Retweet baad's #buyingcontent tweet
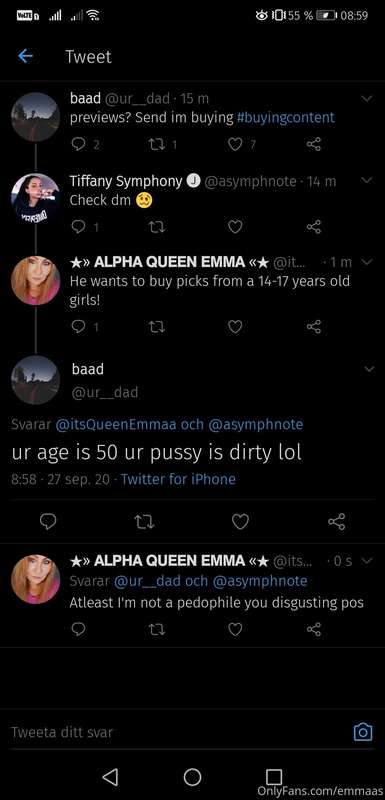 coord(155,145)
